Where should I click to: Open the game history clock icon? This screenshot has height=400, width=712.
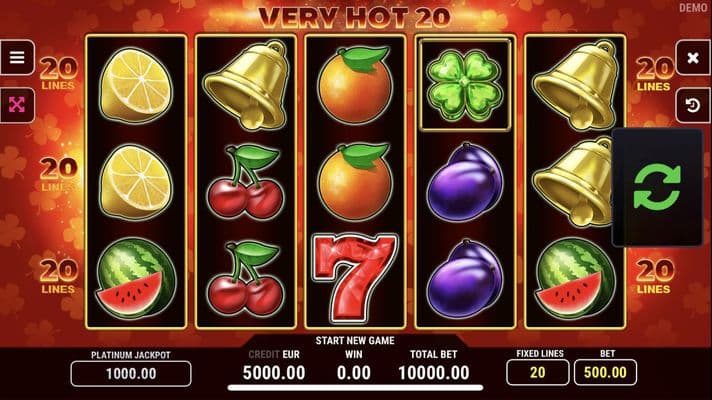693,105
